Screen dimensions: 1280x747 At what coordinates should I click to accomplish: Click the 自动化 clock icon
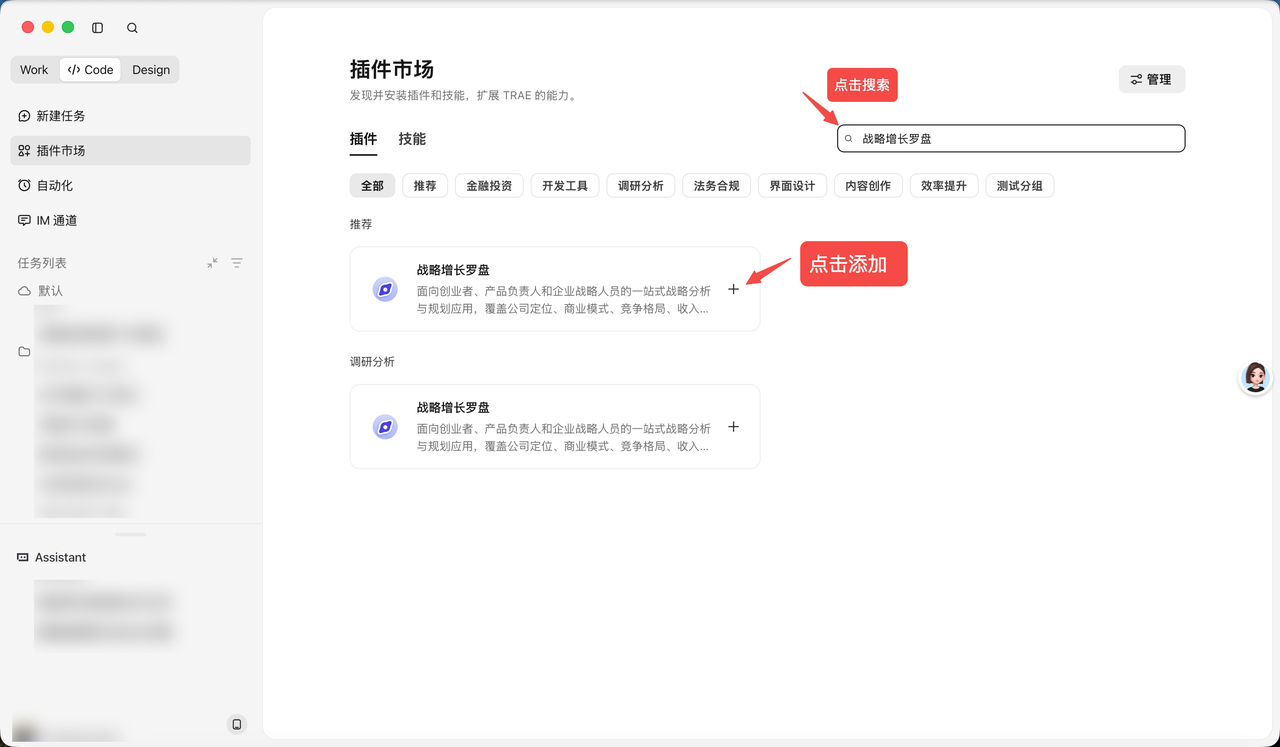pyautogui.click(x=25, y=186)
